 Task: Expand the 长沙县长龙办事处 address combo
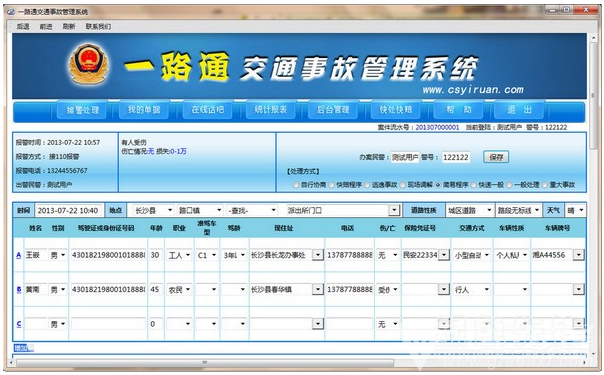pos(317,255)
